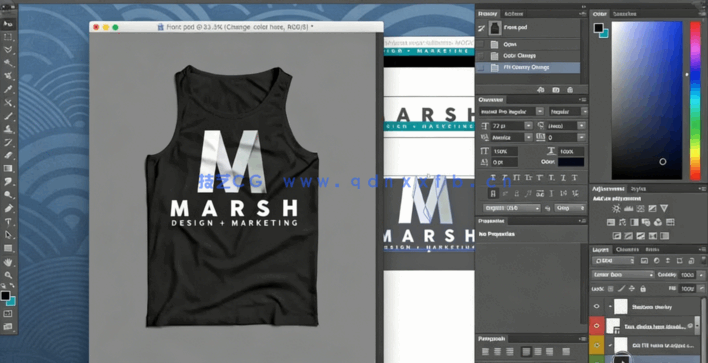Add a Photo Filter adjustment
The height and width of the screenshot is (363, 708).
646,222
